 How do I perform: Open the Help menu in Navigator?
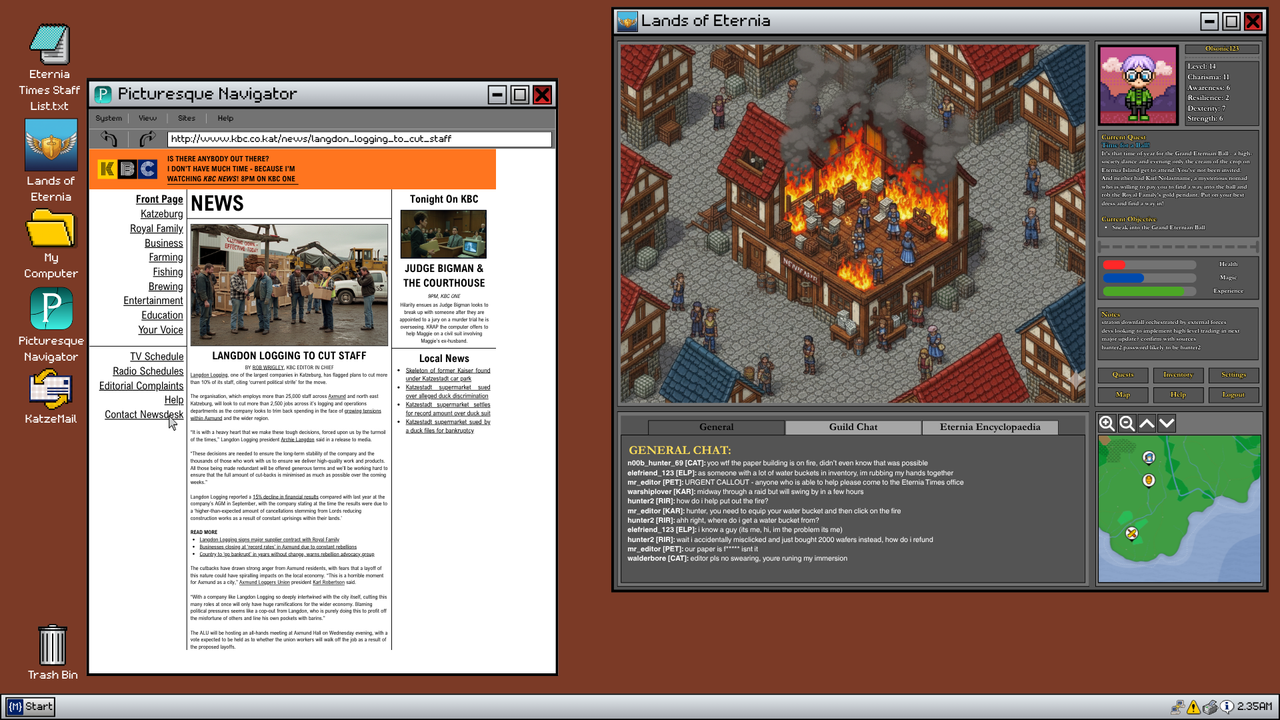click(226, 118)
